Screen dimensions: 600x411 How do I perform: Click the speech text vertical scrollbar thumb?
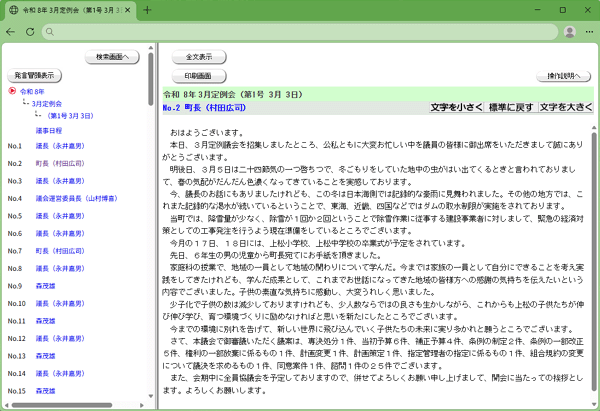click(594, 262)
